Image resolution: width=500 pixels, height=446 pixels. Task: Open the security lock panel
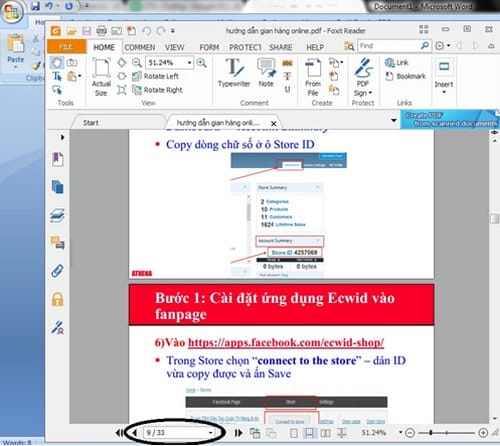58,299
